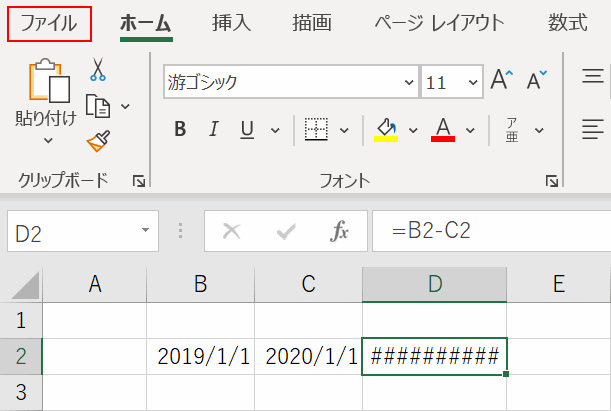Apply red font color A

[443, 129]
